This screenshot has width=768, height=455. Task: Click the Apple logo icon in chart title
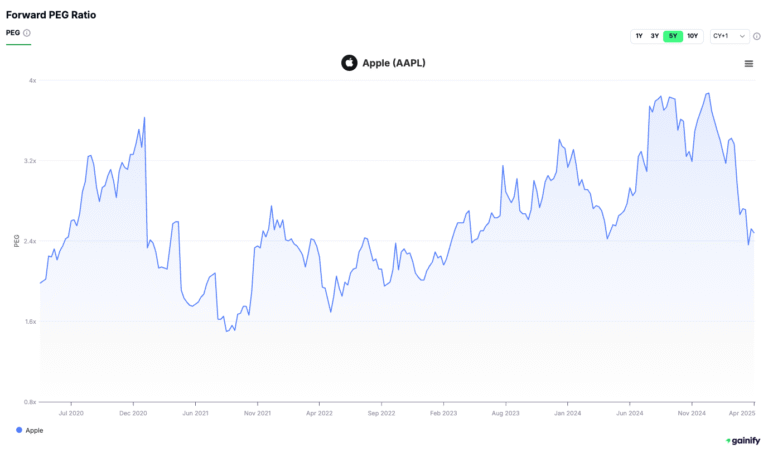point(349,63)
